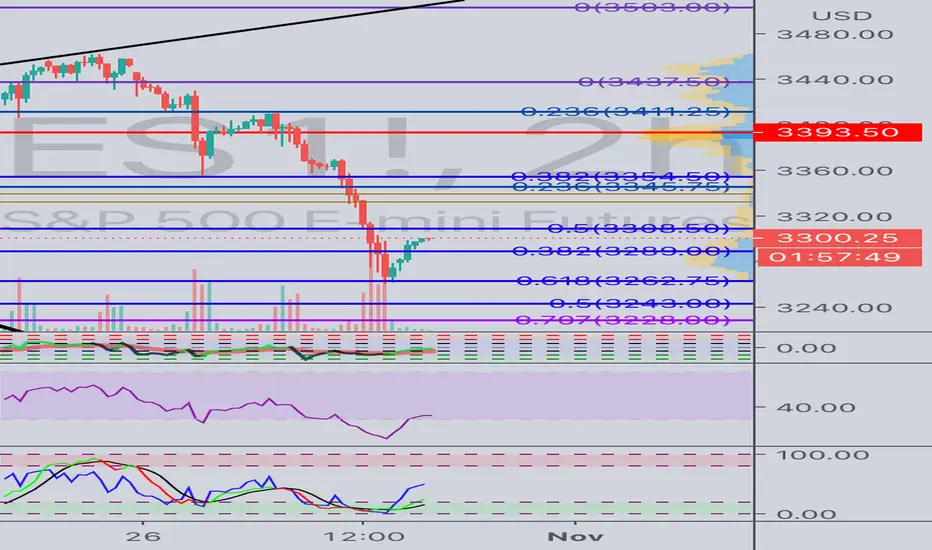The width and height of the screenshot is (932, 550).
Task: Click the 0.5(3243.00) Fibonacci label
Action: (x=640, y=303)
